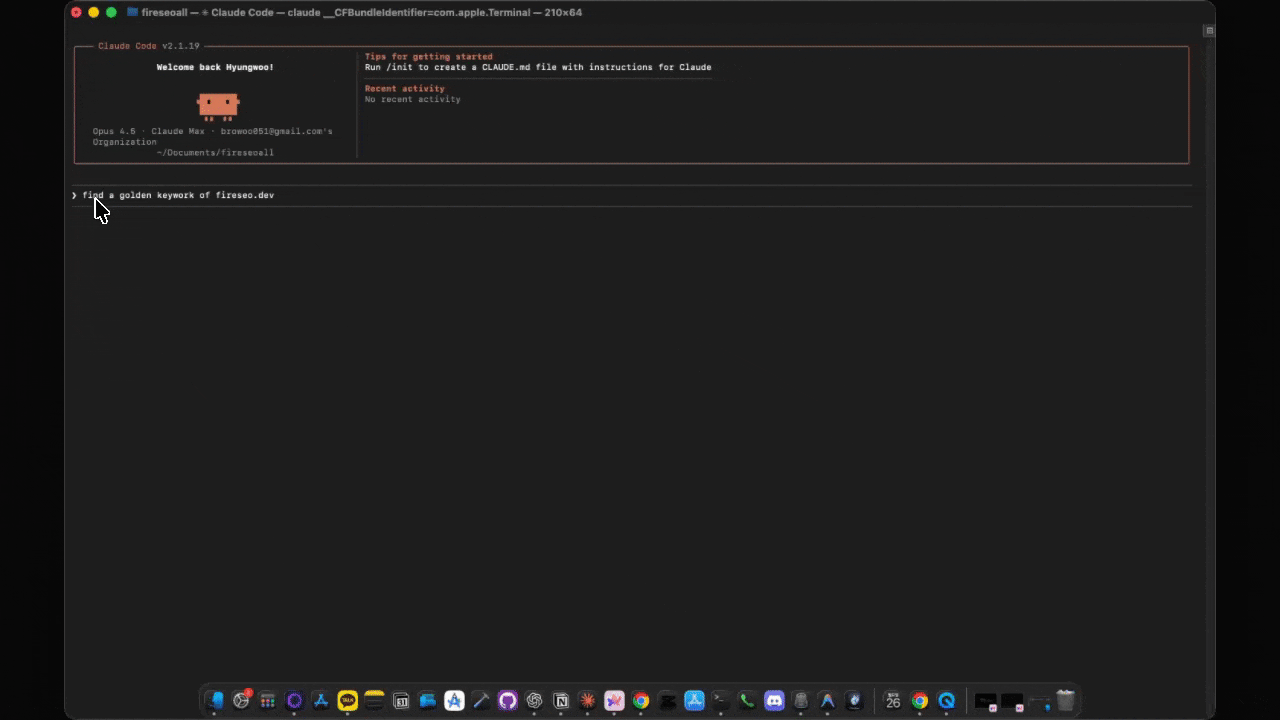
Task: Open the Notes app in dock
Action: pyautogui.click(x=374, y=700)
